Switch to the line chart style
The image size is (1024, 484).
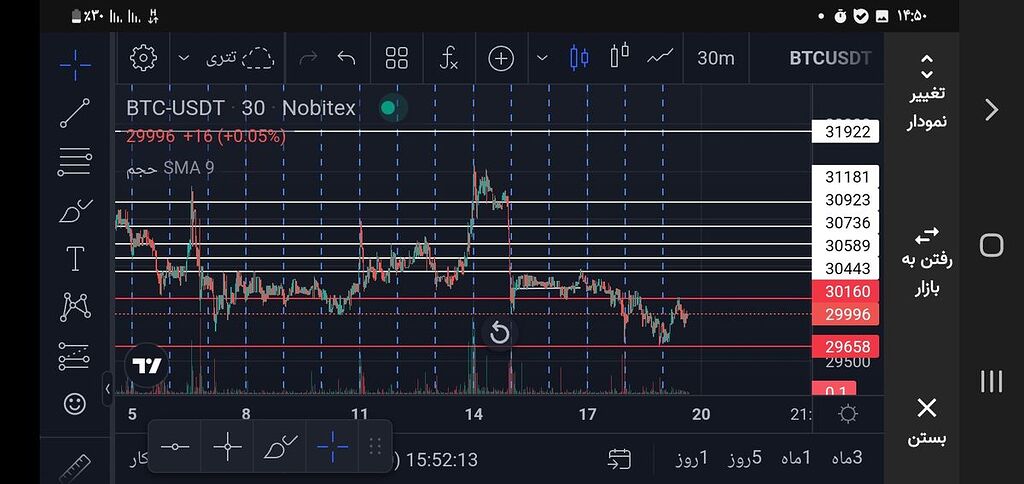coord(660,56)
